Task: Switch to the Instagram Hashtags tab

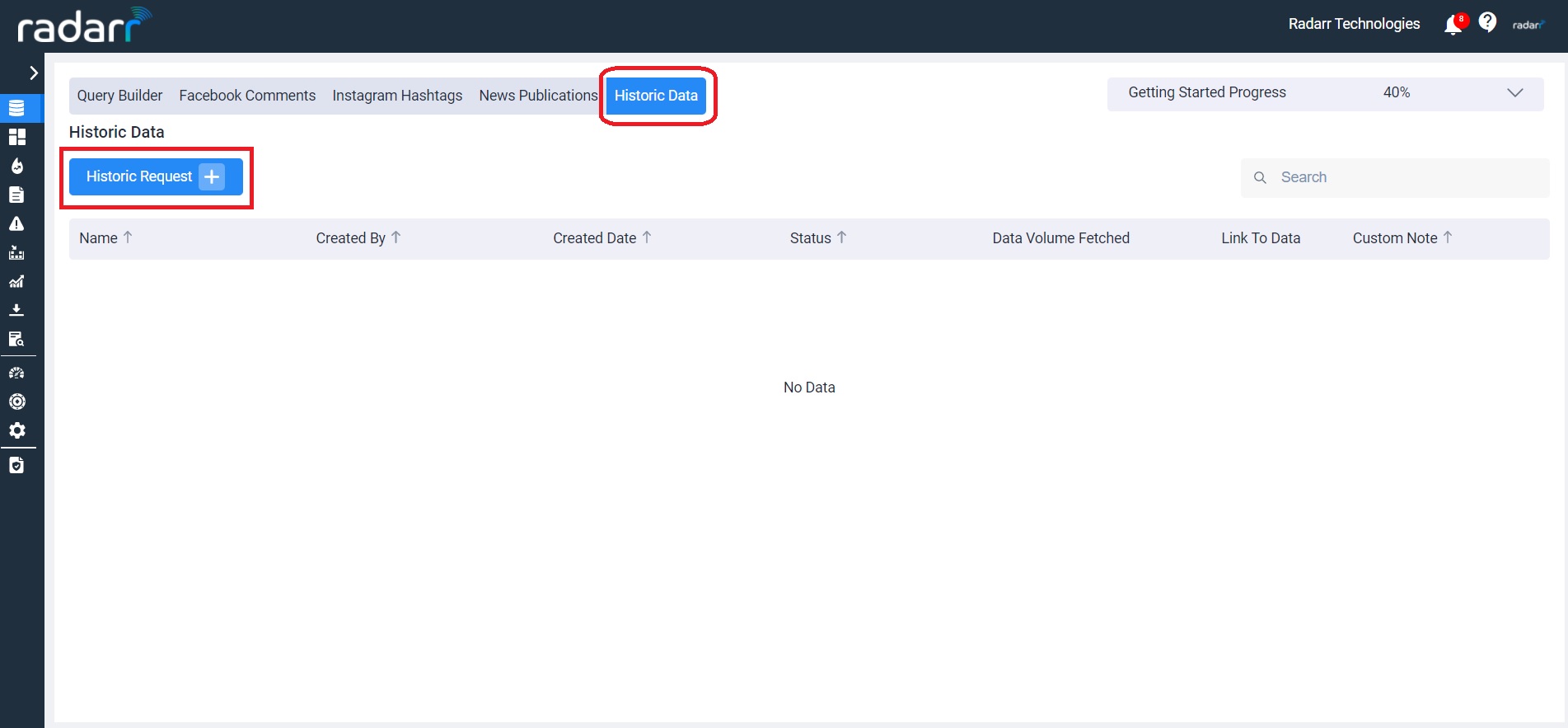Action: pos(397,96)
